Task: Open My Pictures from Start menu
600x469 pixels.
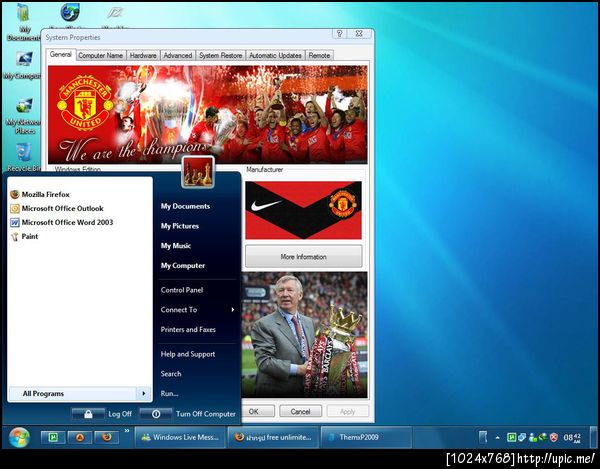Action: (x=179, y=226)
